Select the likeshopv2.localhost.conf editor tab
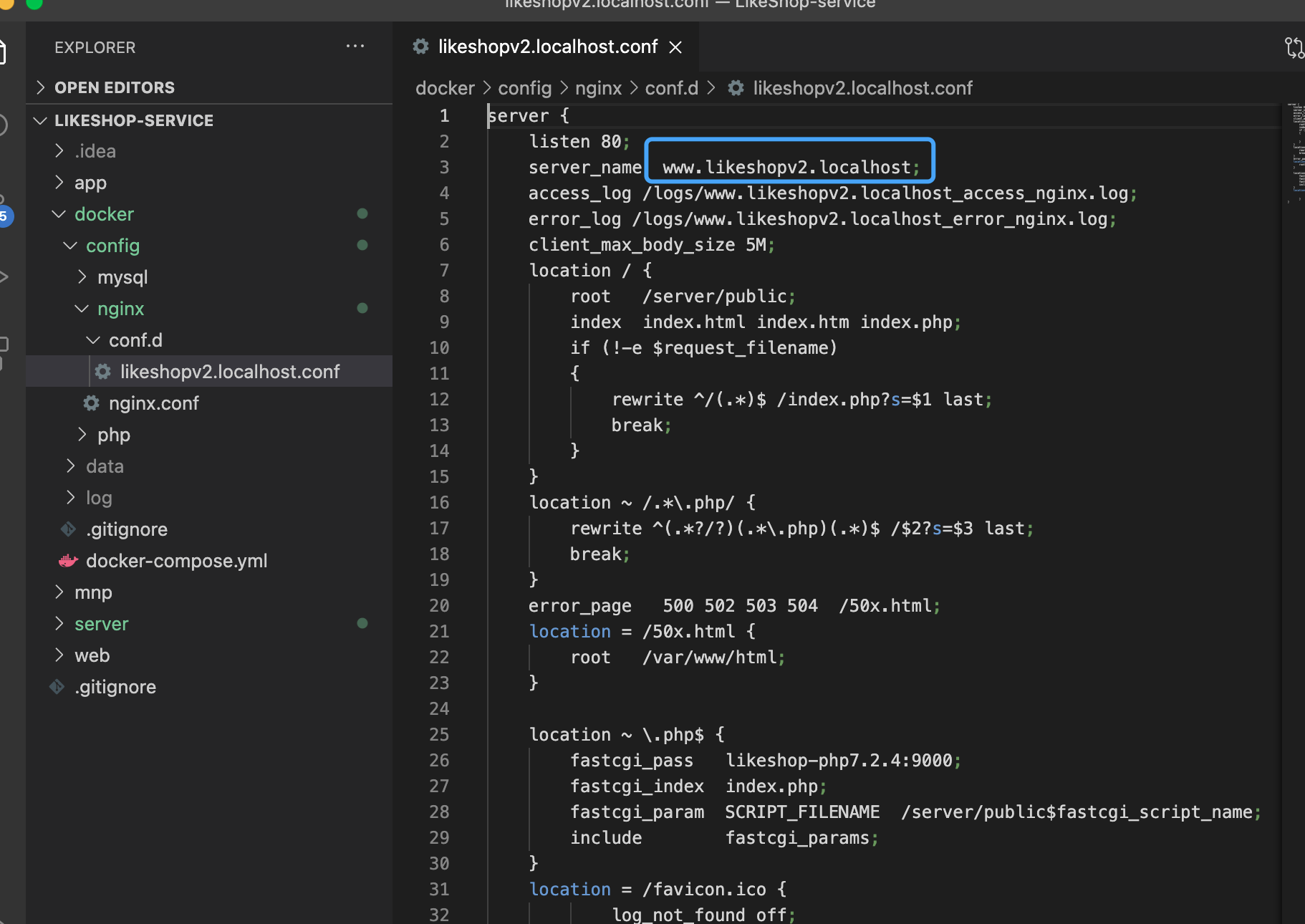The height and width of the screenshot is (924, 1305). [546, 47]
